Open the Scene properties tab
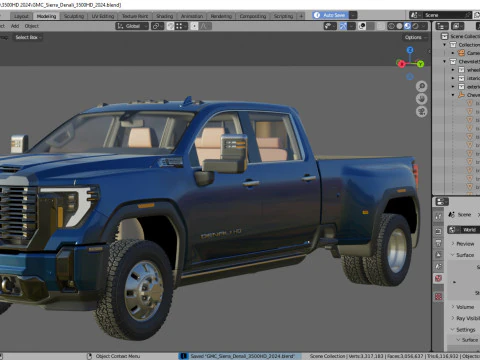480x360 pixels. click(x=438, y=266)
